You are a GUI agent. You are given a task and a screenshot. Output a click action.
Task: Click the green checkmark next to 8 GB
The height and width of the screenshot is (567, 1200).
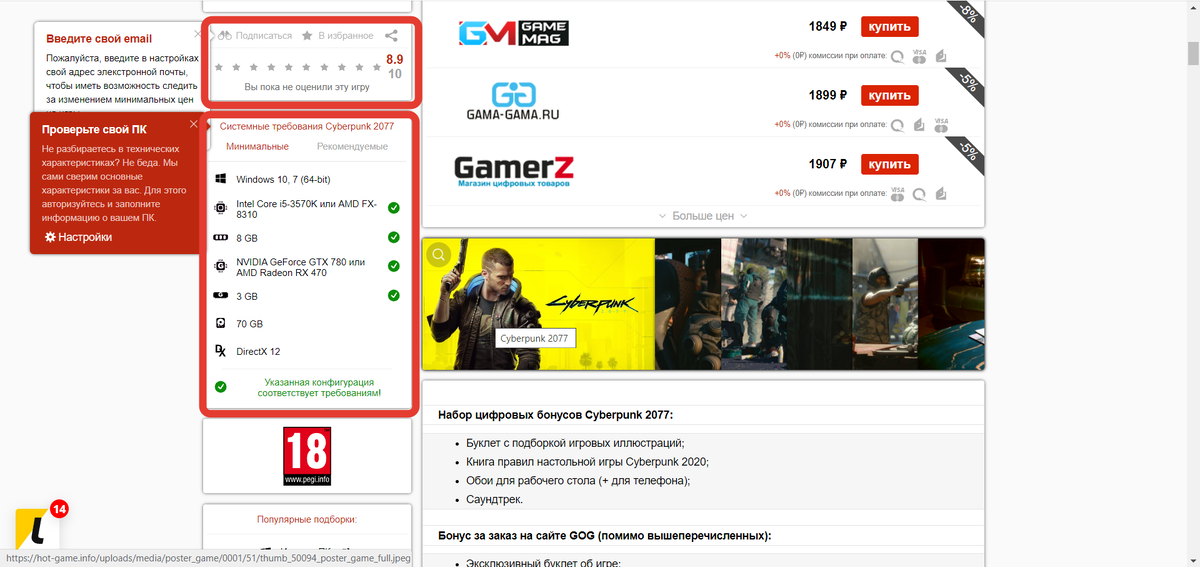click(x=394, y=238)
